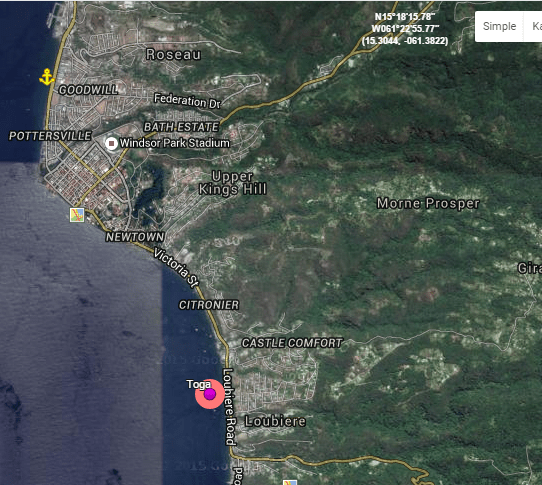Select the Toga vessel purple marker
Image resolution: width=542 pixels, height=485 pixels.
(210, 394)
